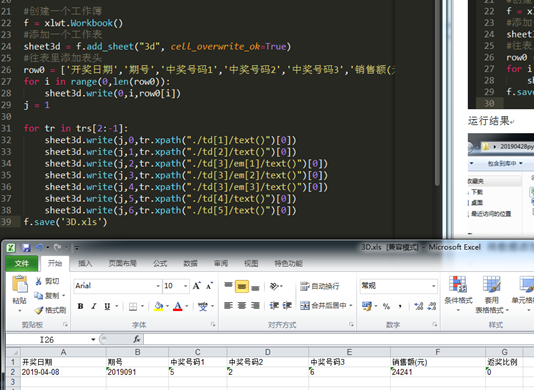The height and width of the screenshot is (390, 534).
Task: Click Merge & Center (合并后居中) button
Action: (323, 306)
